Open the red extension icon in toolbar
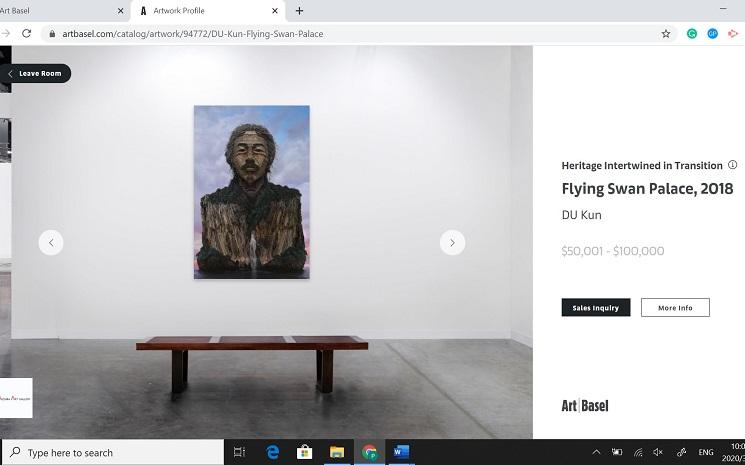 733,34
